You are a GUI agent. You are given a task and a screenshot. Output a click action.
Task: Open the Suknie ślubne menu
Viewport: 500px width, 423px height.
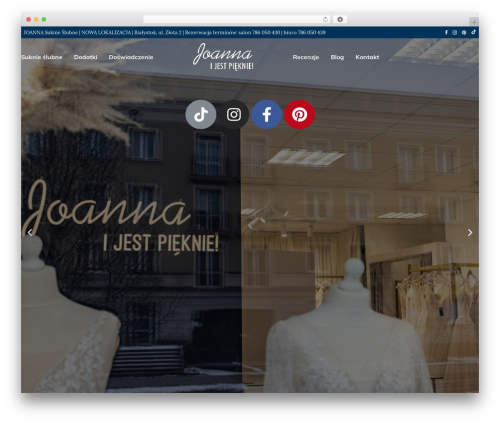pos(42,57)
